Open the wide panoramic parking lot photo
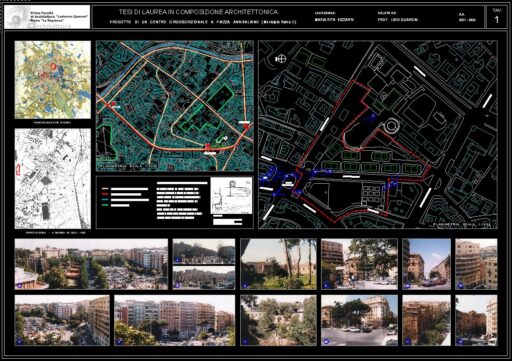Viewport: 512px width, 361px height. [91, 264]
